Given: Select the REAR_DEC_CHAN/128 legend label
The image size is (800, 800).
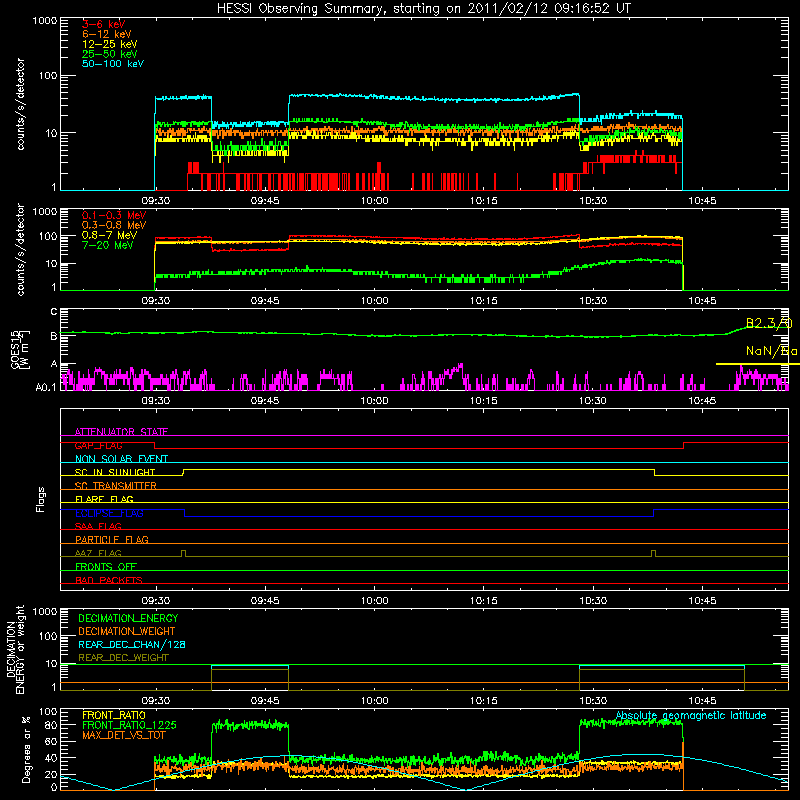Looking at the screenshot, I should pos(132,644).
